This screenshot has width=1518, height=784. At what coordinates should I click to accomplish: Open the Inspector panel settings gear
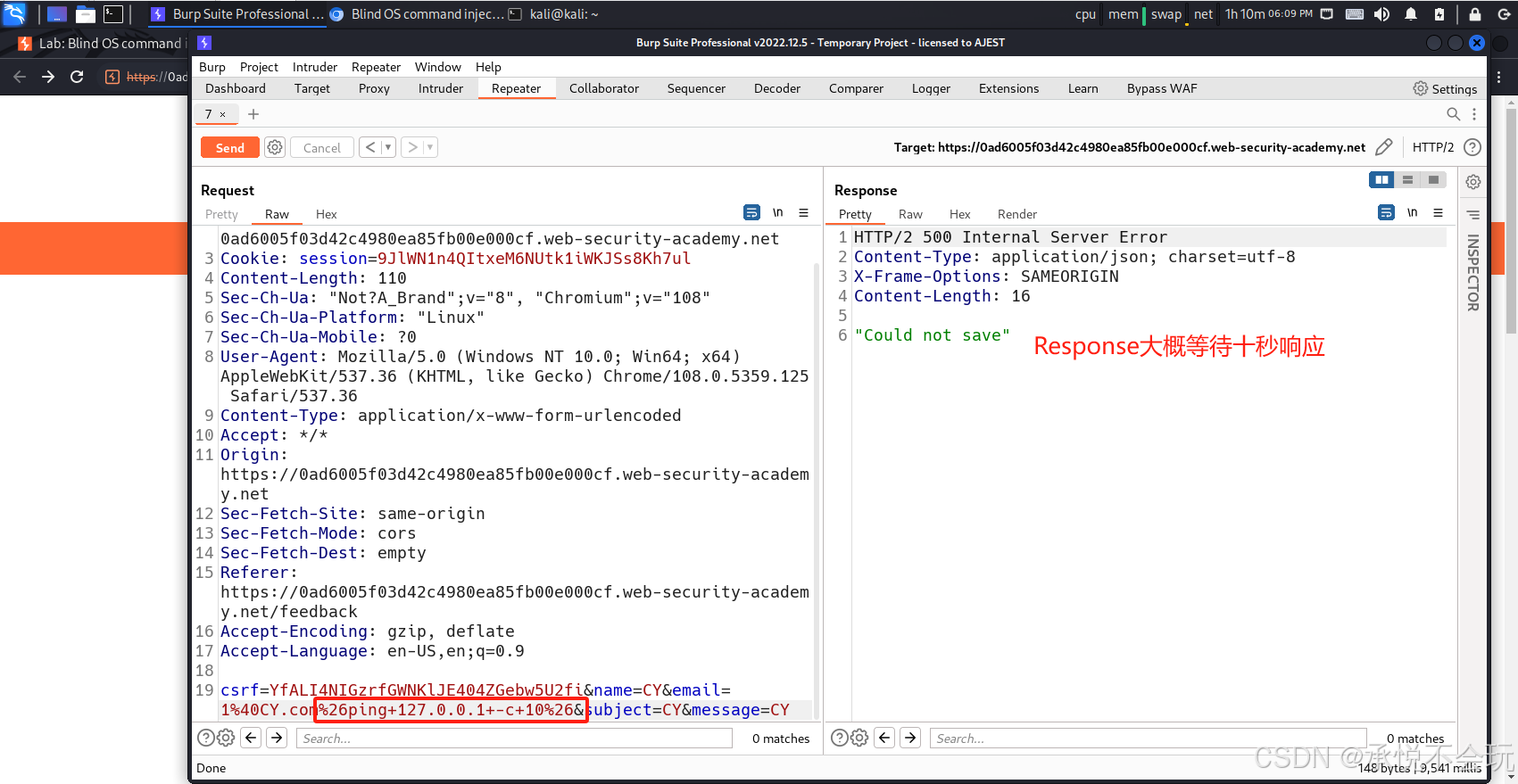pyautogui.click(x=1473, y=182)
